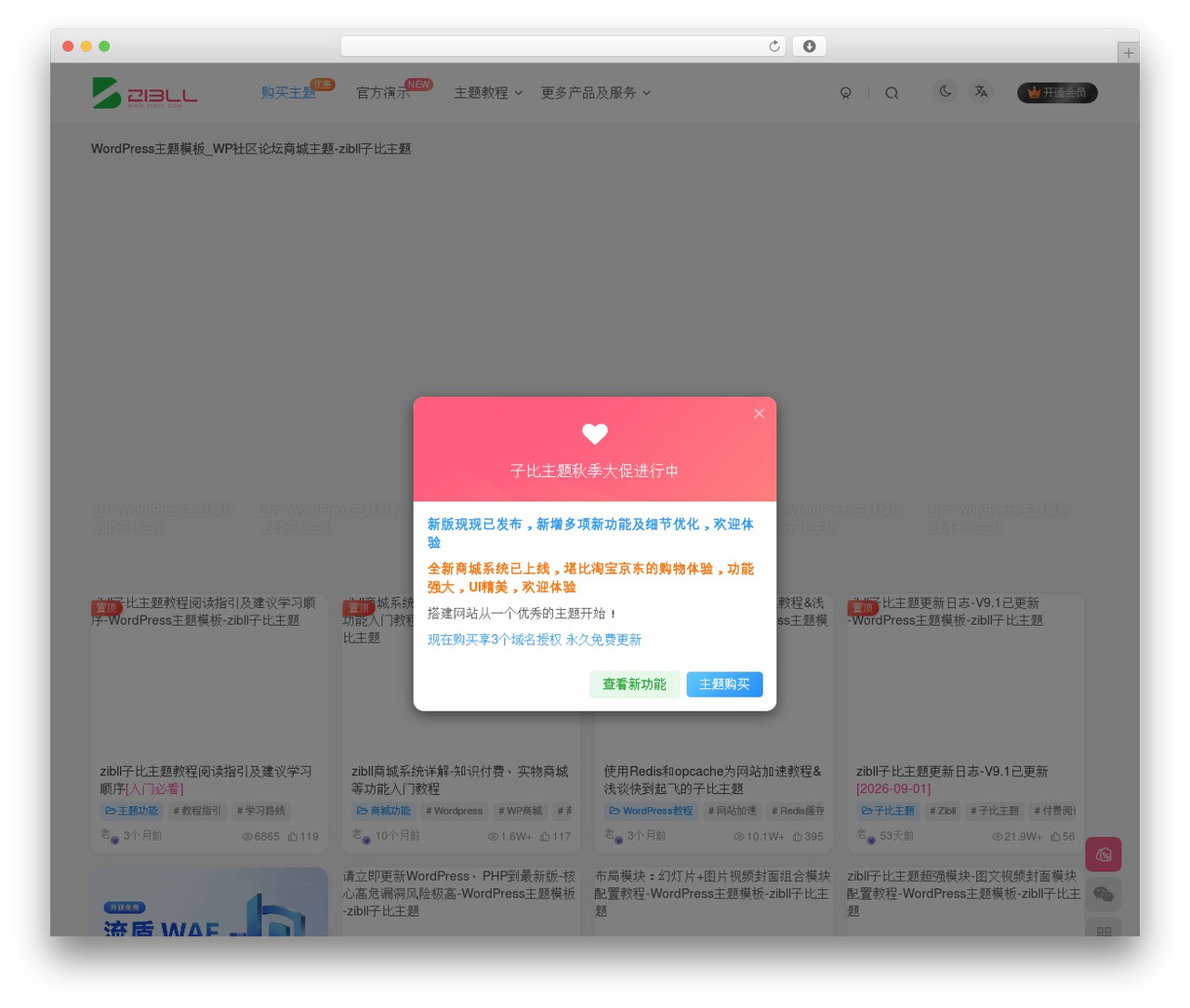Click the # Redis缓存 tag
The width and height of the screenshot is (1190, 1008).
coord(798,811)
